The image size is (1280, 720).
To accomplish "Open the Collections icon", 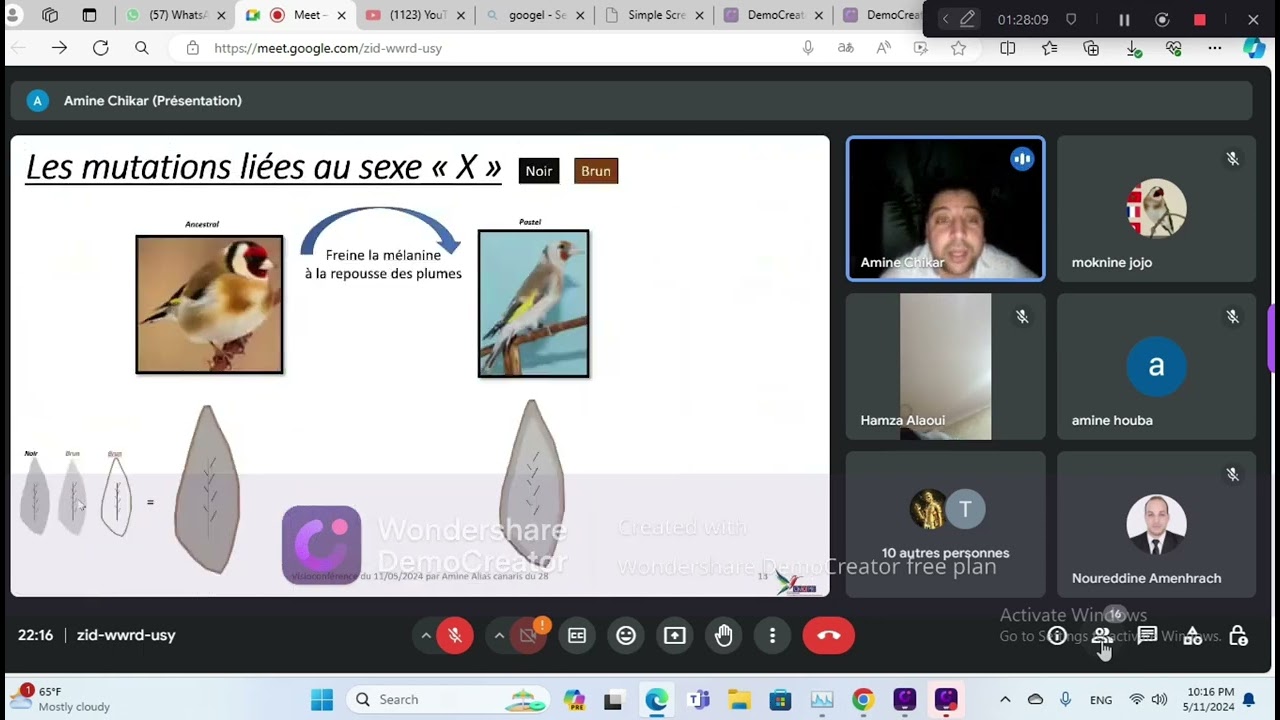I will click(x=1091, y=48).
